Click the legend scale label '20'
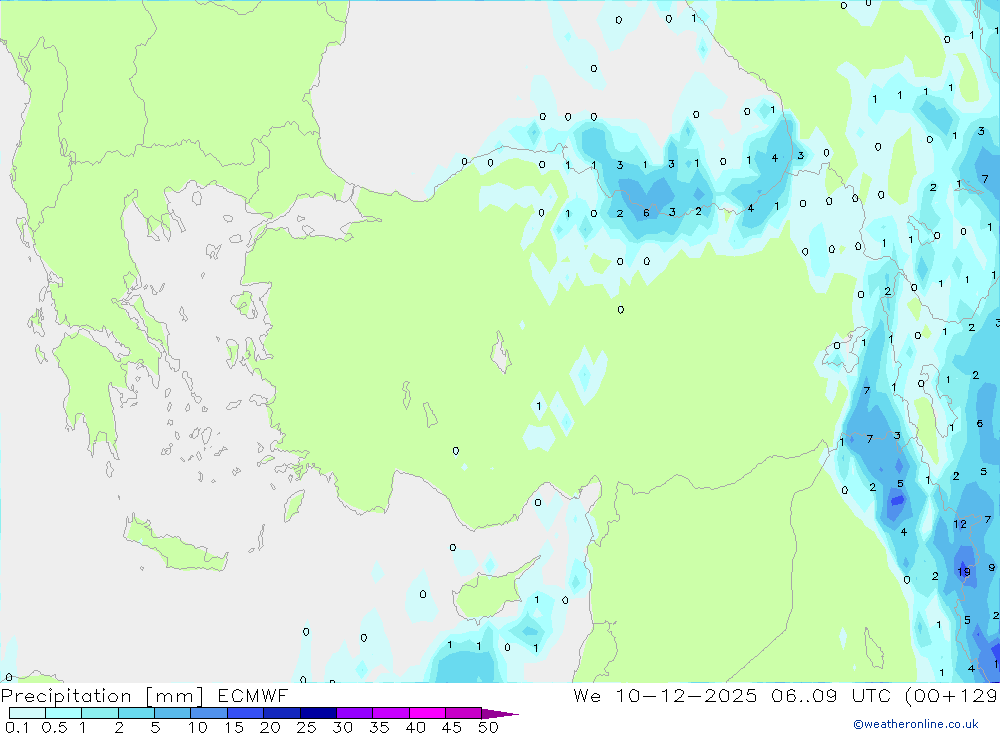This screenshot has width=1000, height=733. [x=270, y=727]
